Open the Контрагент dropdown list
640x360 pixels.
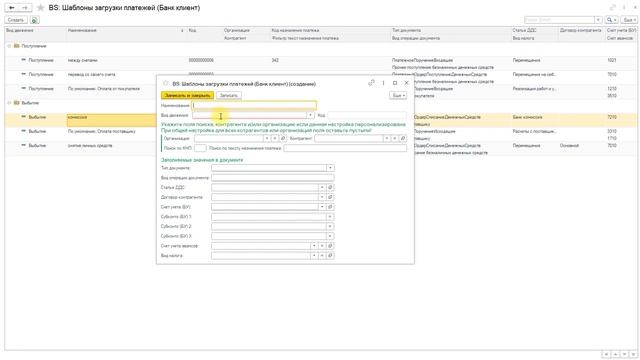click(x=386, y=139)
